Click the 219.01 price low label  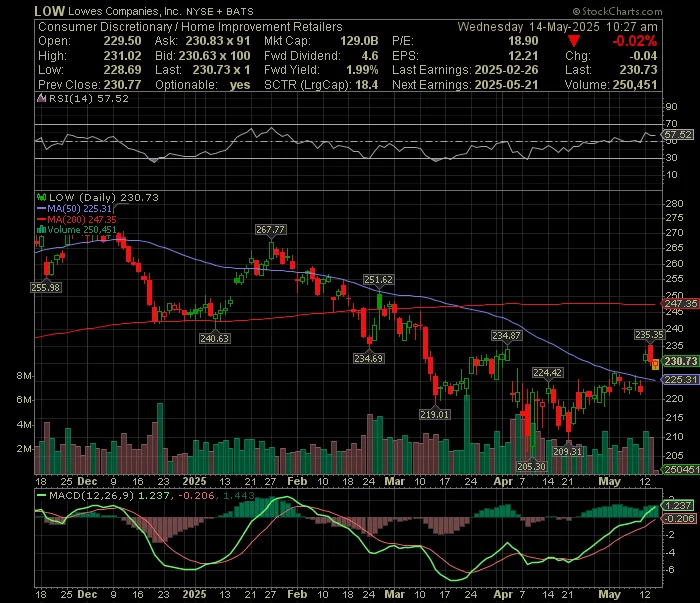(434, 414)
